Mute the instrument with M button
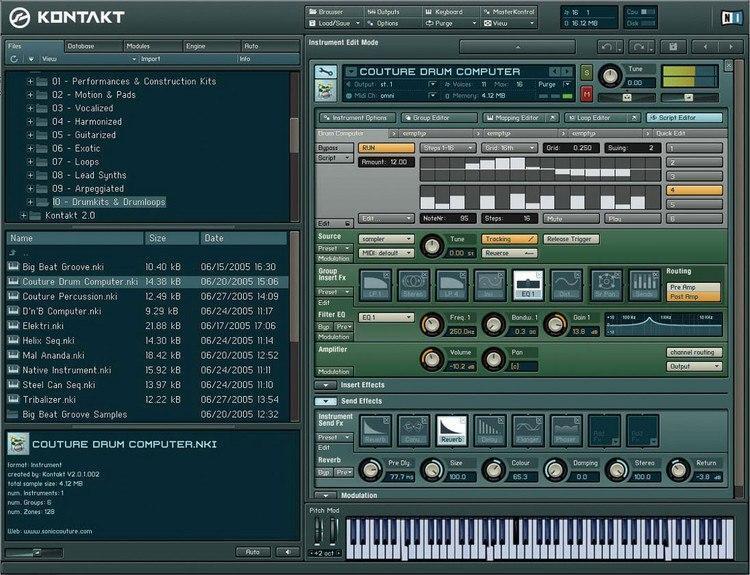Image resolution: width=750 pixels, height=575 pixels. click(x=586, y=94)
